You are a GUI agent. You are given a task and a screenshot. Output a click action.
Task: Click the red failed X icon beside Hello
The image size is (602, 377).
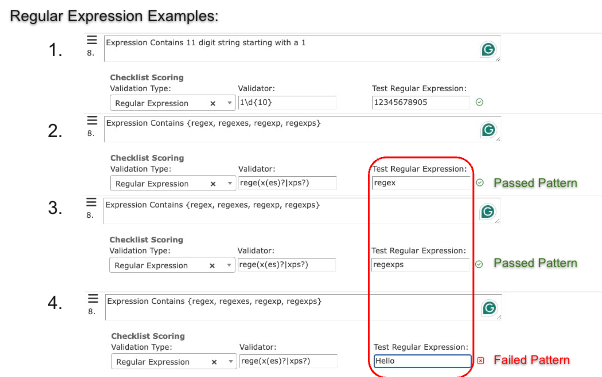(x=480, y=360)
